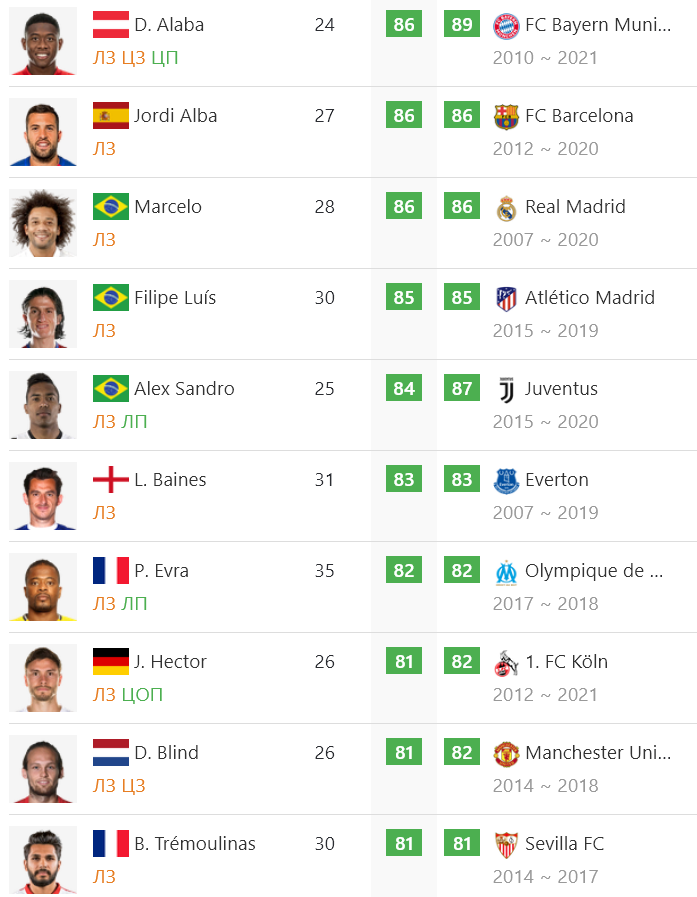This screenshot has width=697, height=897.
Task: Open the Jordi Alba player link
Action: pos(176,116)
